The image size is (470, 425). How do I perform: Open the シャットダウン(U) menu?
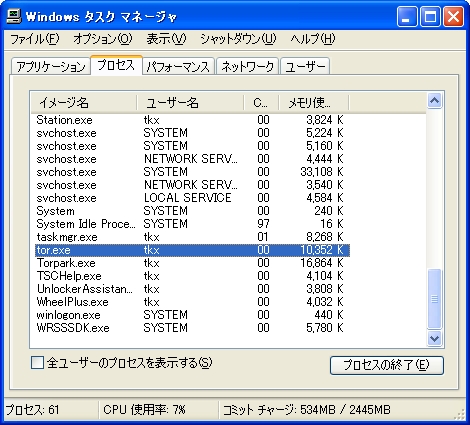pos(238,39)
